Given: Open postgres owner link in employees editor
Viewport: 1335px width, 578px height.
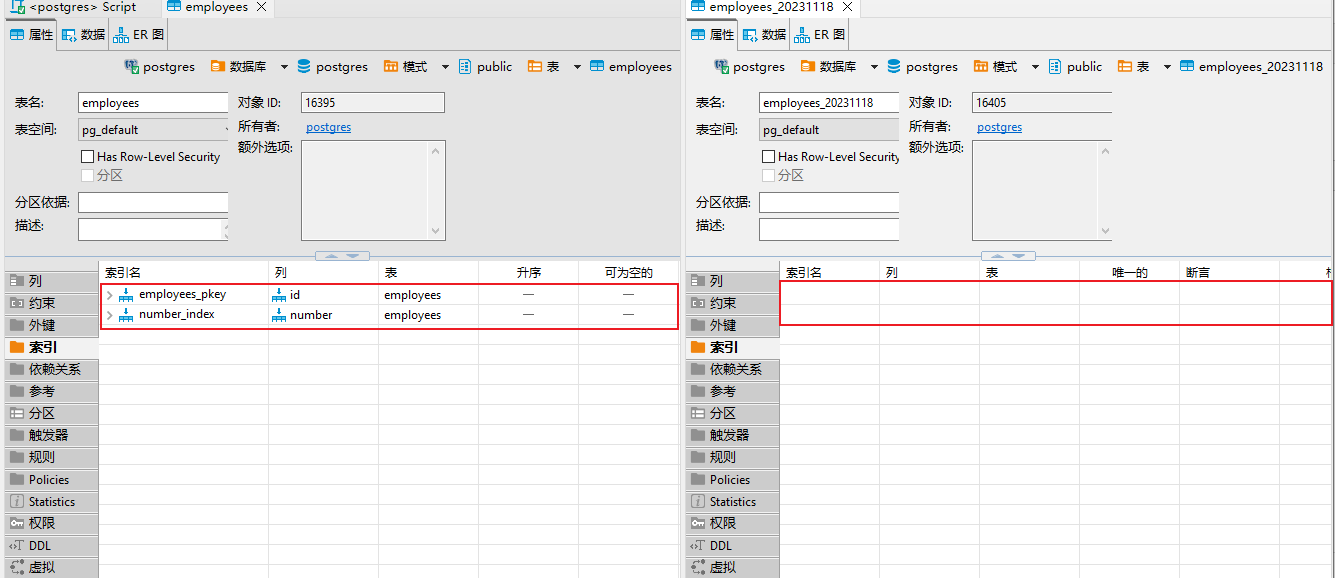Looking at the screenshot, I should click(329, 127).
